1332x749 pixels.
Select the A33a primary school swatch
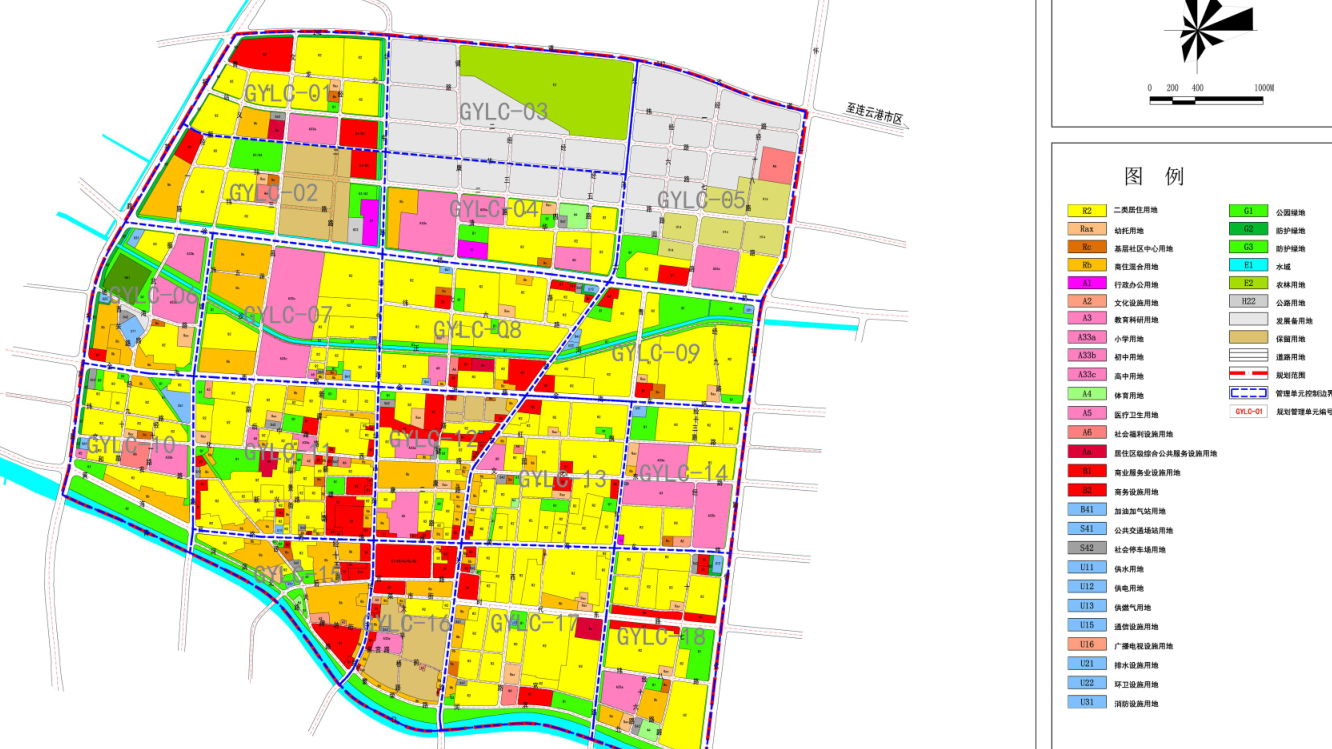[x=1086, y=338]
